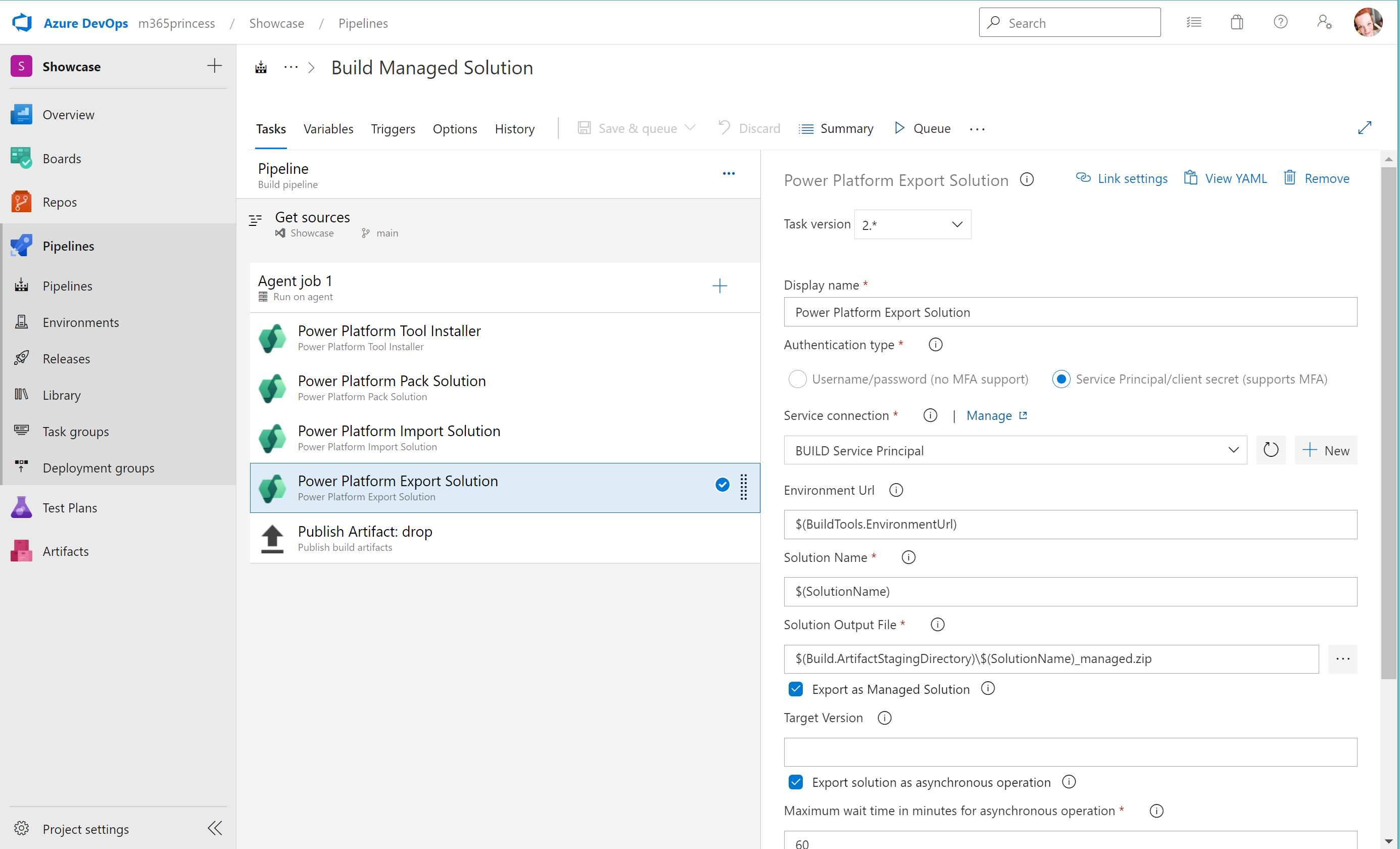Click the task panel vertical scrollbar
1400x849 pixels.
click(x=1388, y=422)
